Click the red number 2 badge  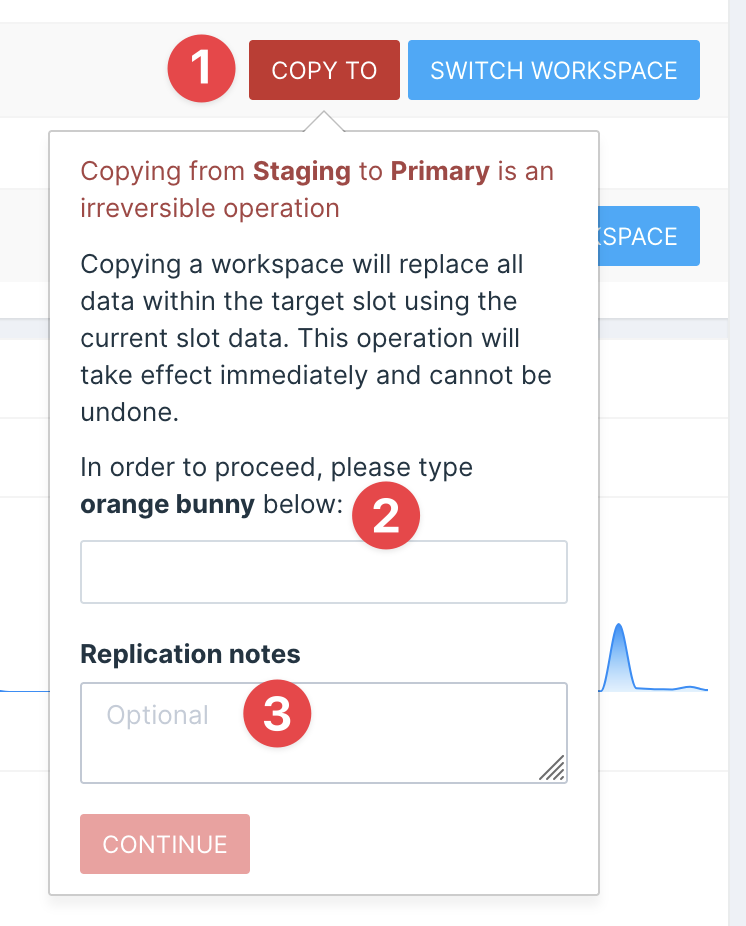coord(386,516)
